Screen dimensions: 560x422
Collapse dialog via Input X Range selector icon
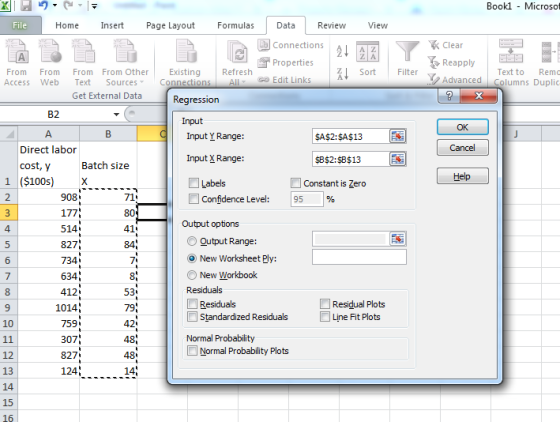point(398,159)
